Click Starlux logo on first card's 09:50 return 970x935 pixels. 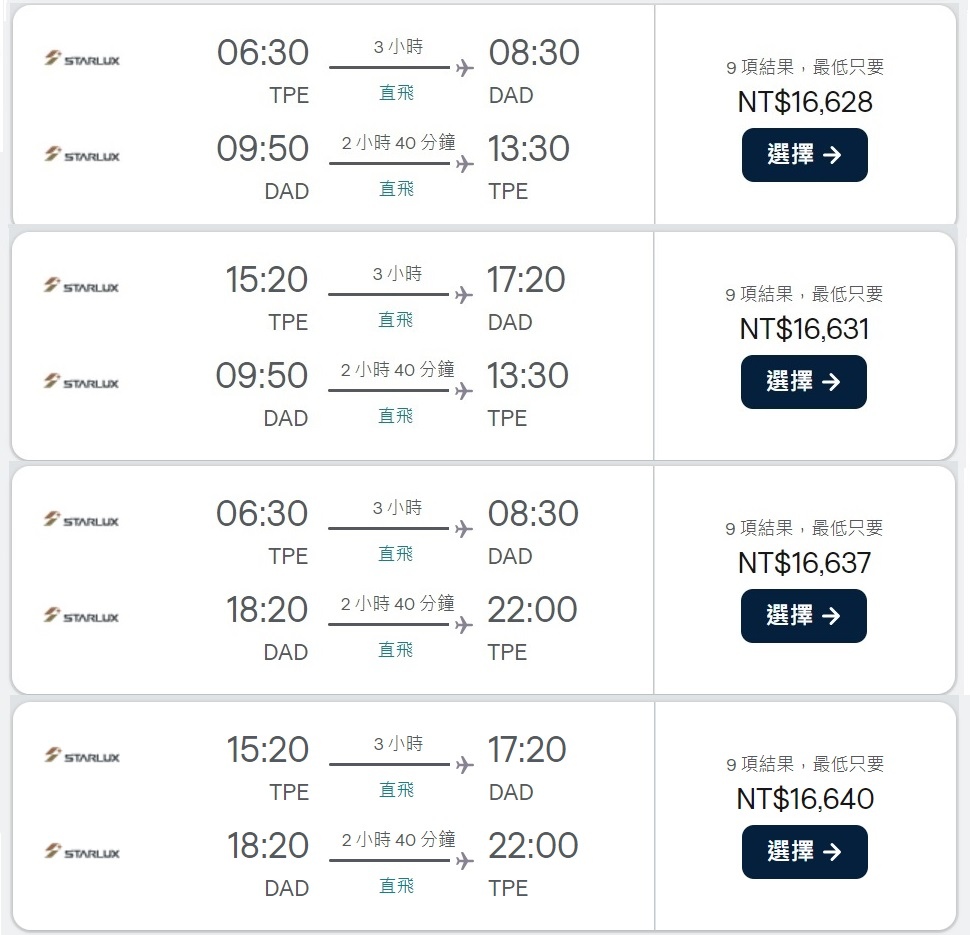click(82, 155)
